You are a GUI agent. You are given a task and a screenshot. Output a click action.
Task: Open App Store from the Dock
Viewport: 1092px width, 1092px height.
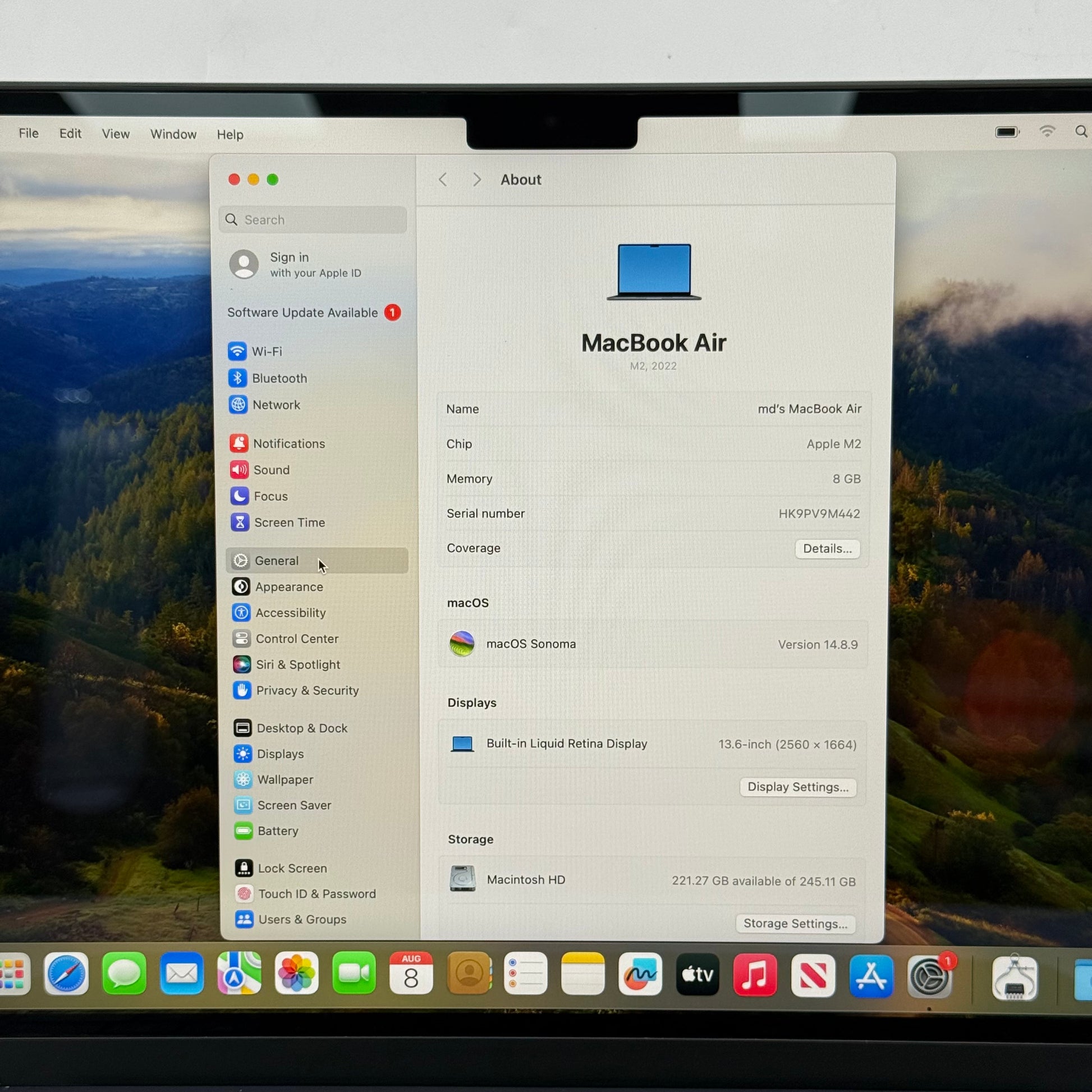(871, 976)
